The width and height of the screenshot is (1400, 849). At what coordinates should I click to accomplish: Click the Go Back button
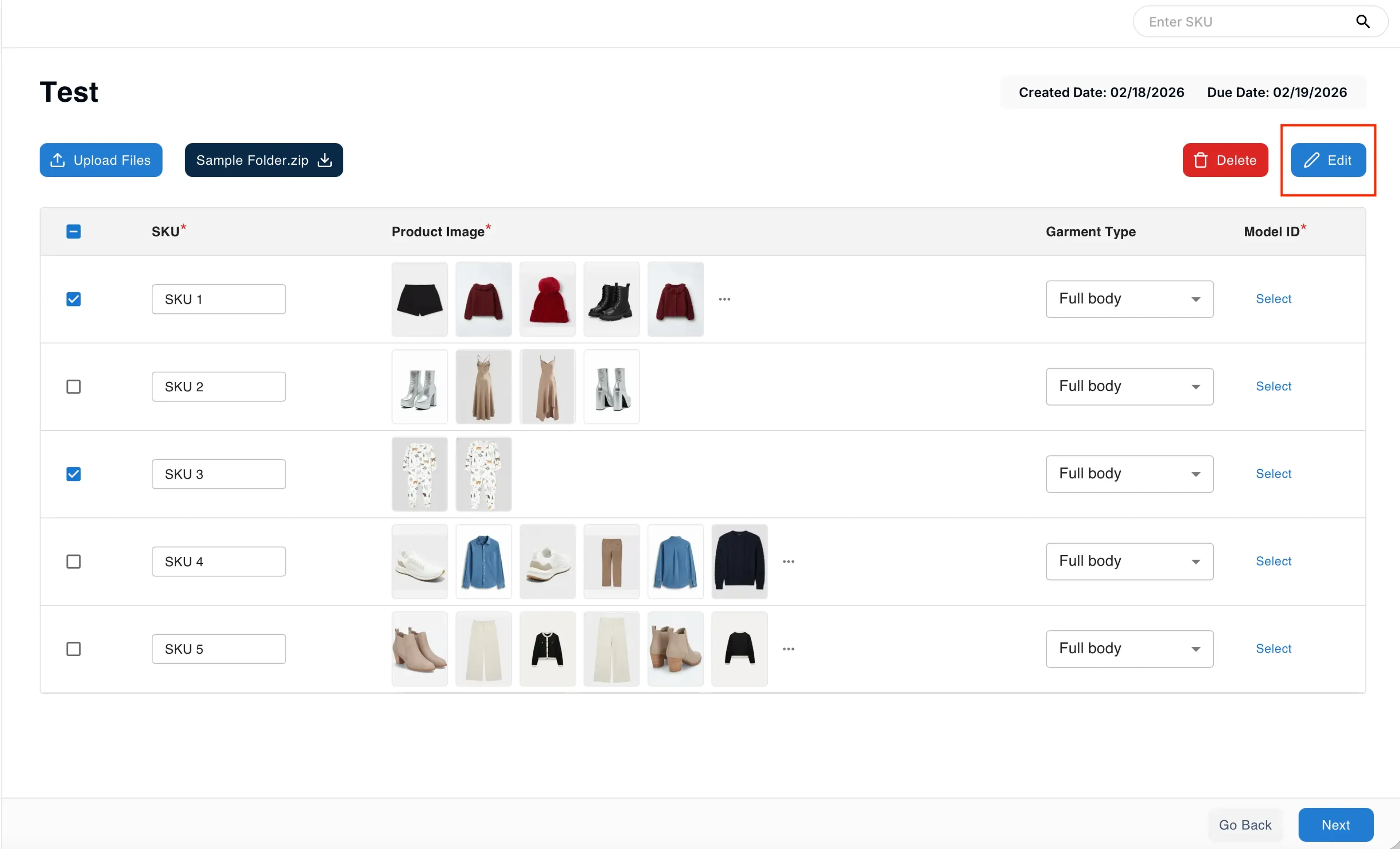(x=1245, y=825)
